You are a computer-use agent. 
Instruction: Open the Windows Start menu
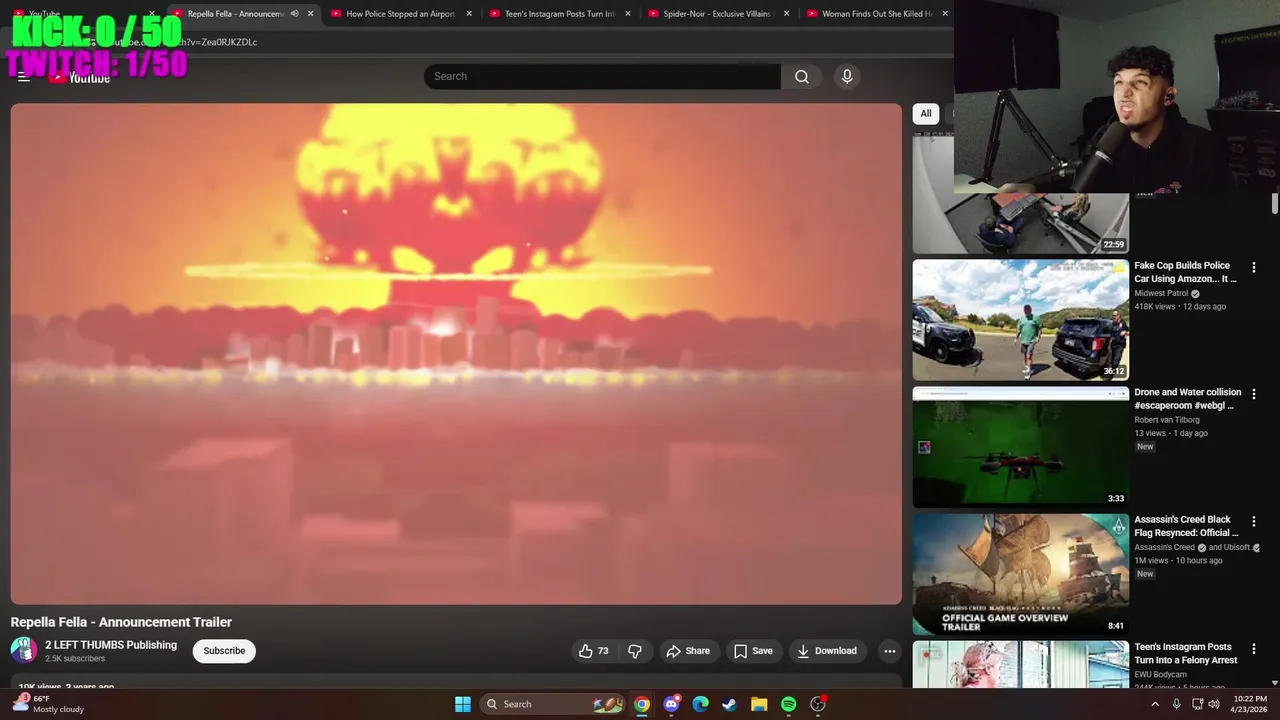463,704
